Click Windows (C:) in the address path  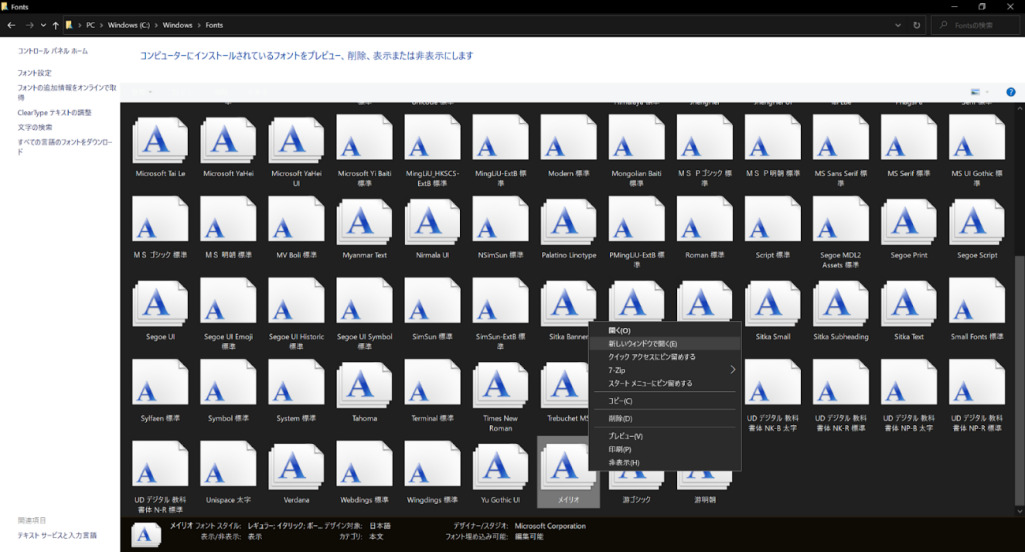(129, 25)
